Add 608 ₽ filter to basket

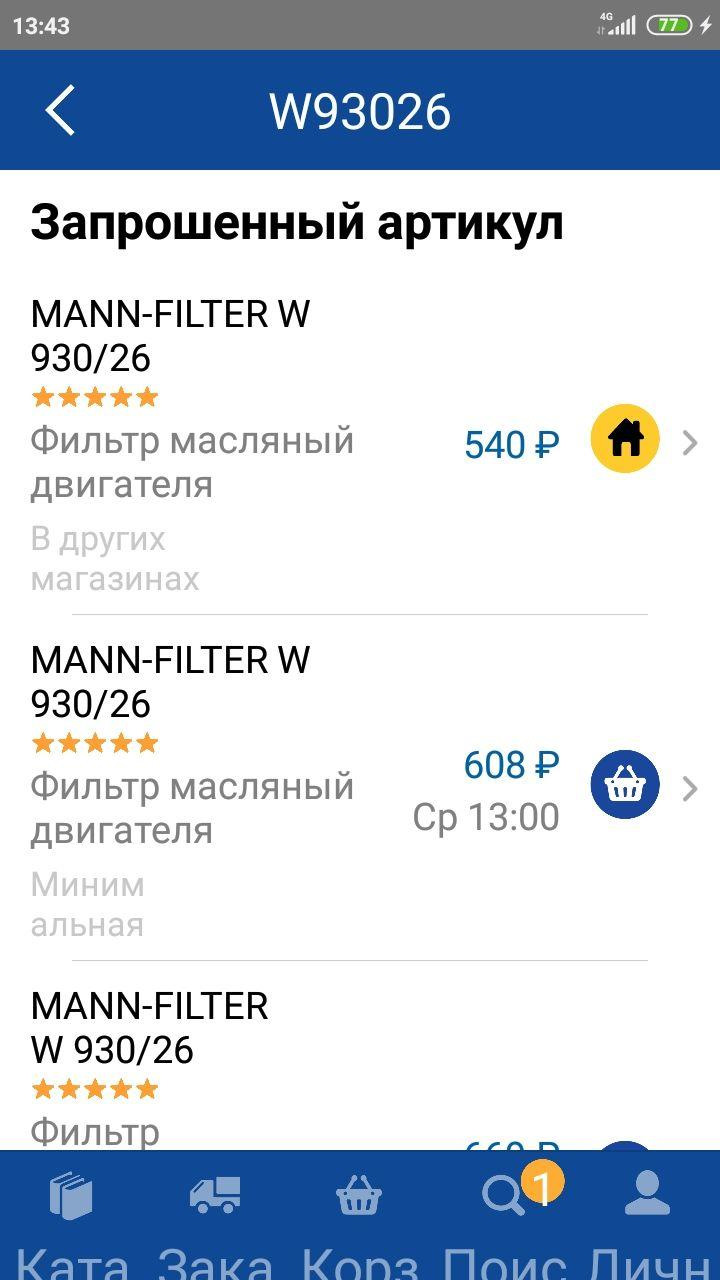625,785
